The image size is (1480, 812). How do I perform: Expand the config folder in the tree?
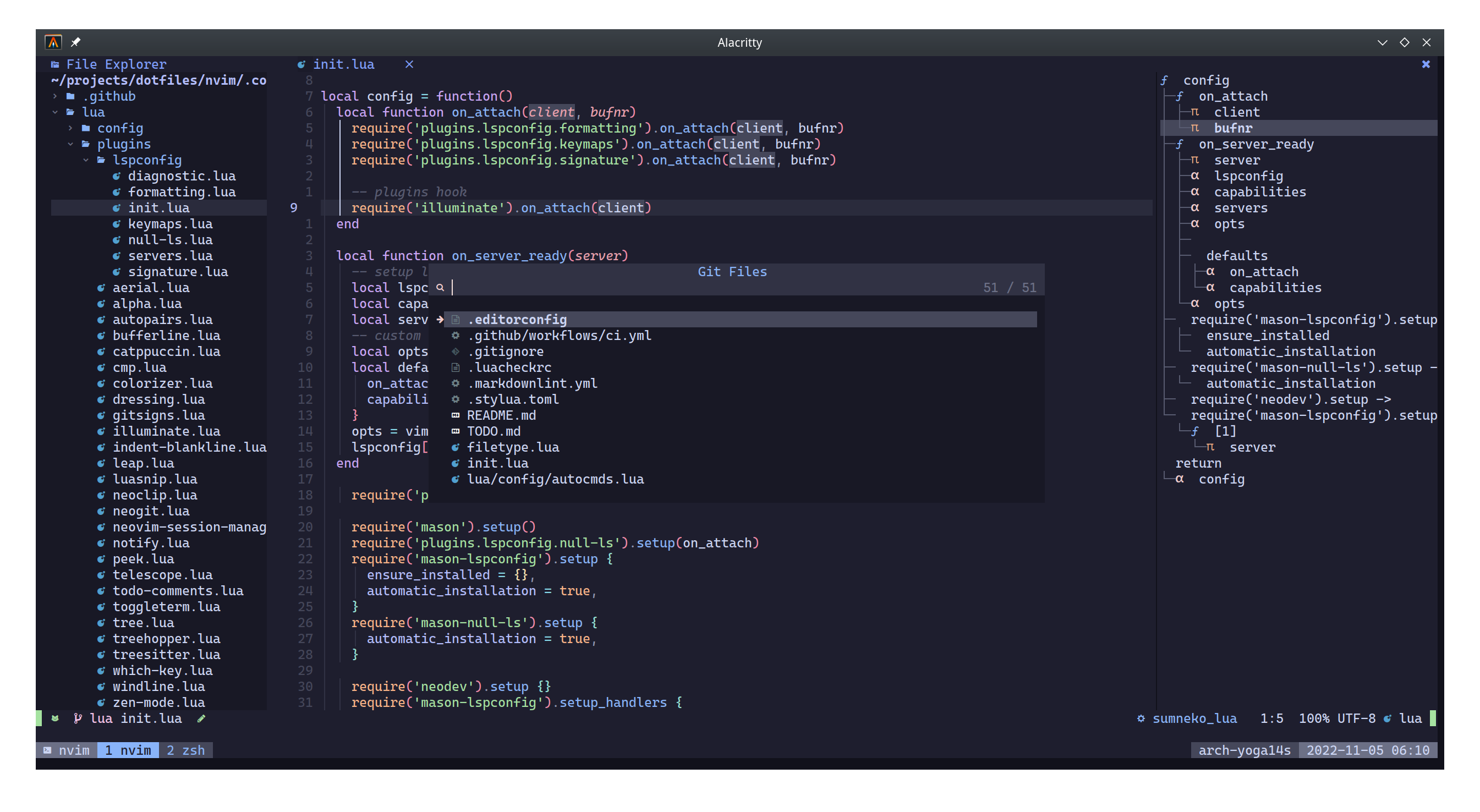coord(70,128)
